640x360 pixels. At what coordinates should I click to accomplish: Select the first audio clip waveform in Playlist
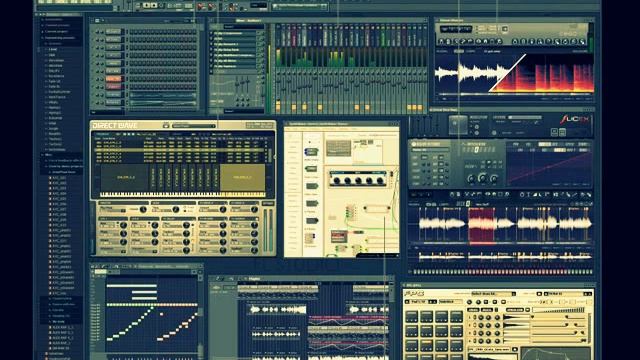278,310
